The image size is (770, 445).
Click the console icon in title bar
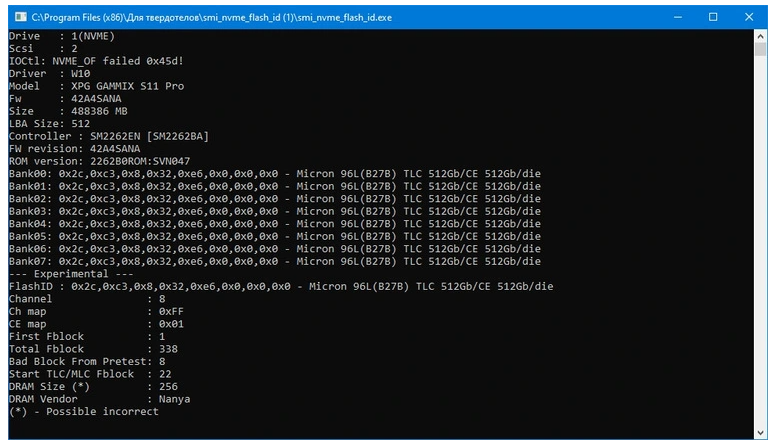point(21,17)
